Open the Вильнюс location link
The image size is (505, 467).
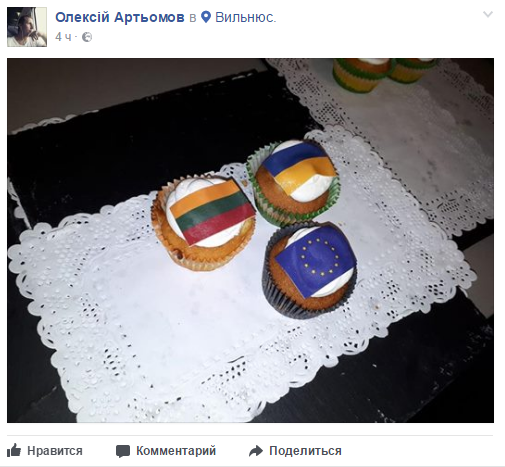pyautogui.click(x=246, y=17)
